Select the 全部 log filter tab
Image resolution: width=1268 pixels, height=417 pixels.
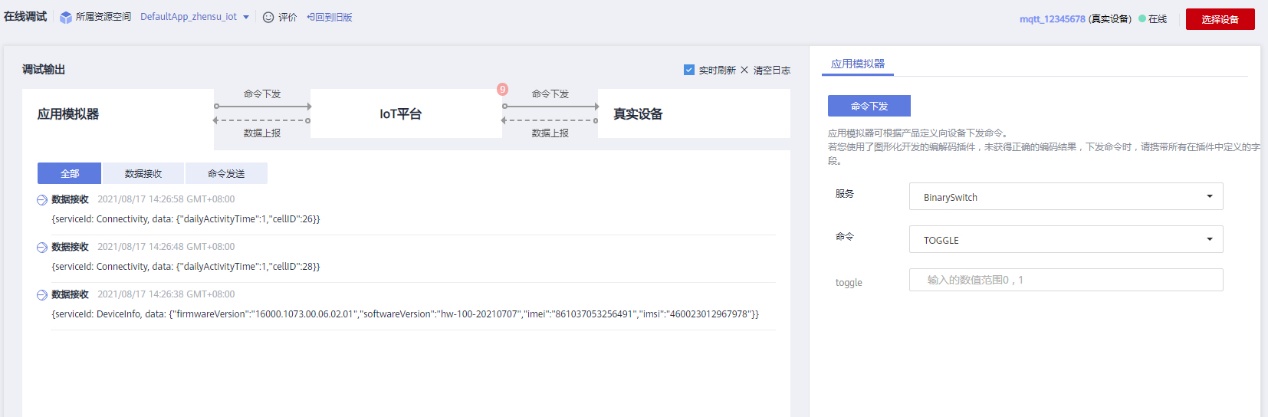pos(69,173)
